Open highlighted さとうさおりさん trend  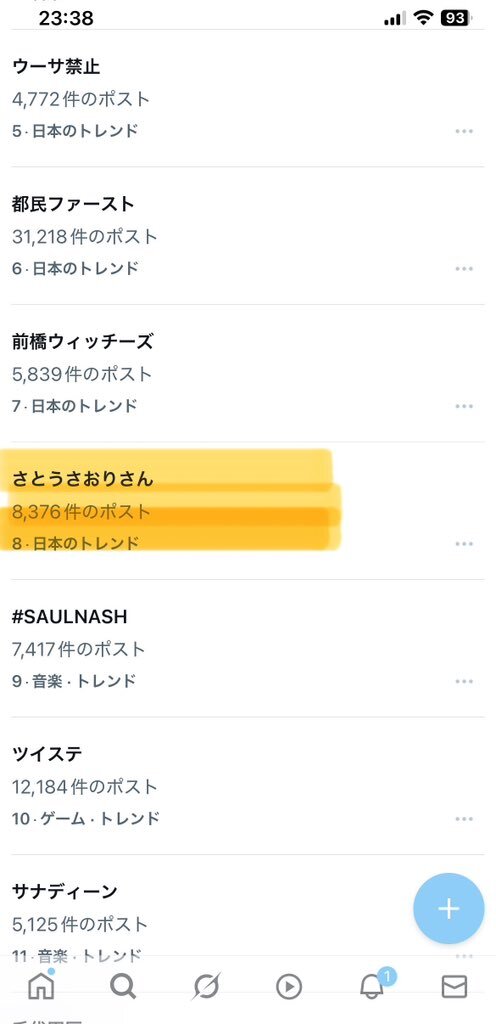(x=248, y=511)
